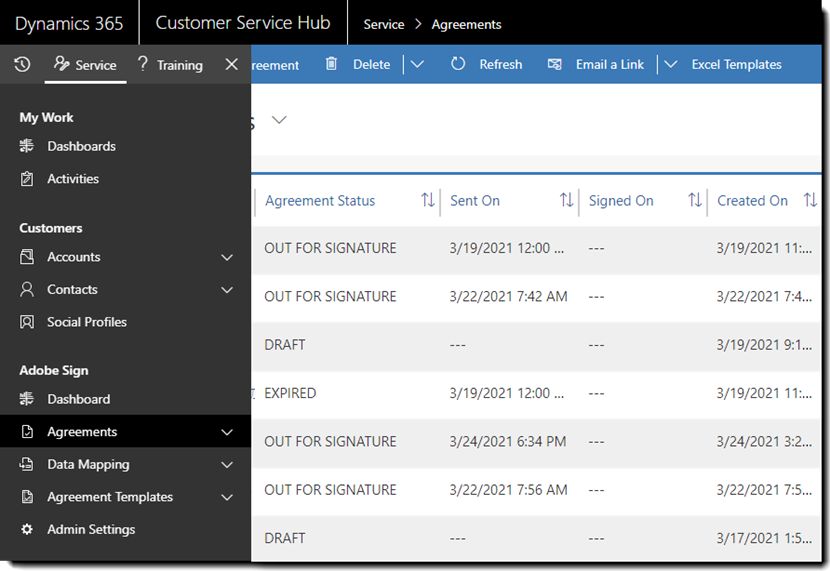The width and height of the screenshot is (830, 571).
Task: Click the Excel Templates button
Action: [736, 64]
